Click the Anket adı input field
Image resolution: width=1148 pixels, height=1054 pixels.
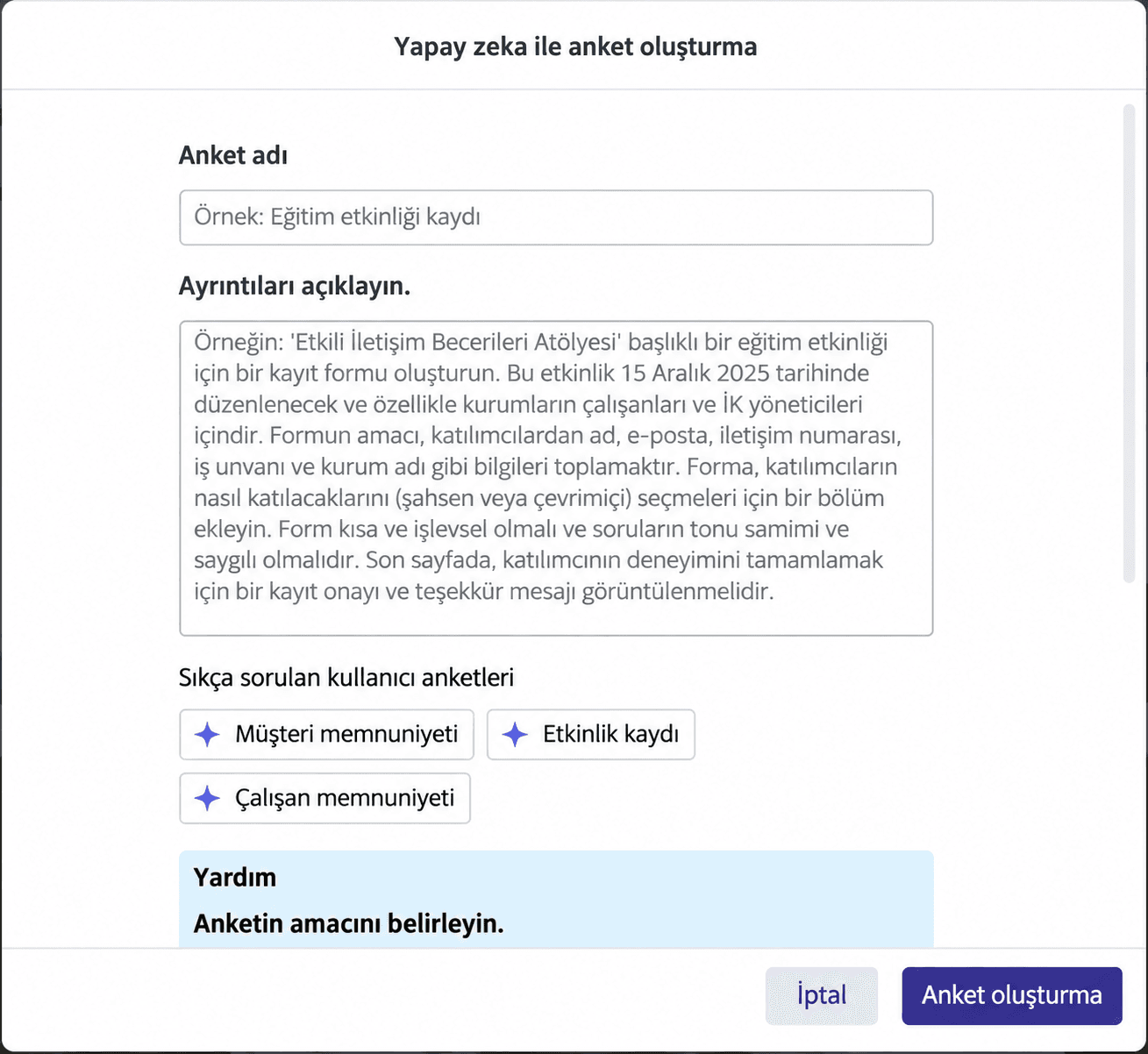[x=556, y=217]
